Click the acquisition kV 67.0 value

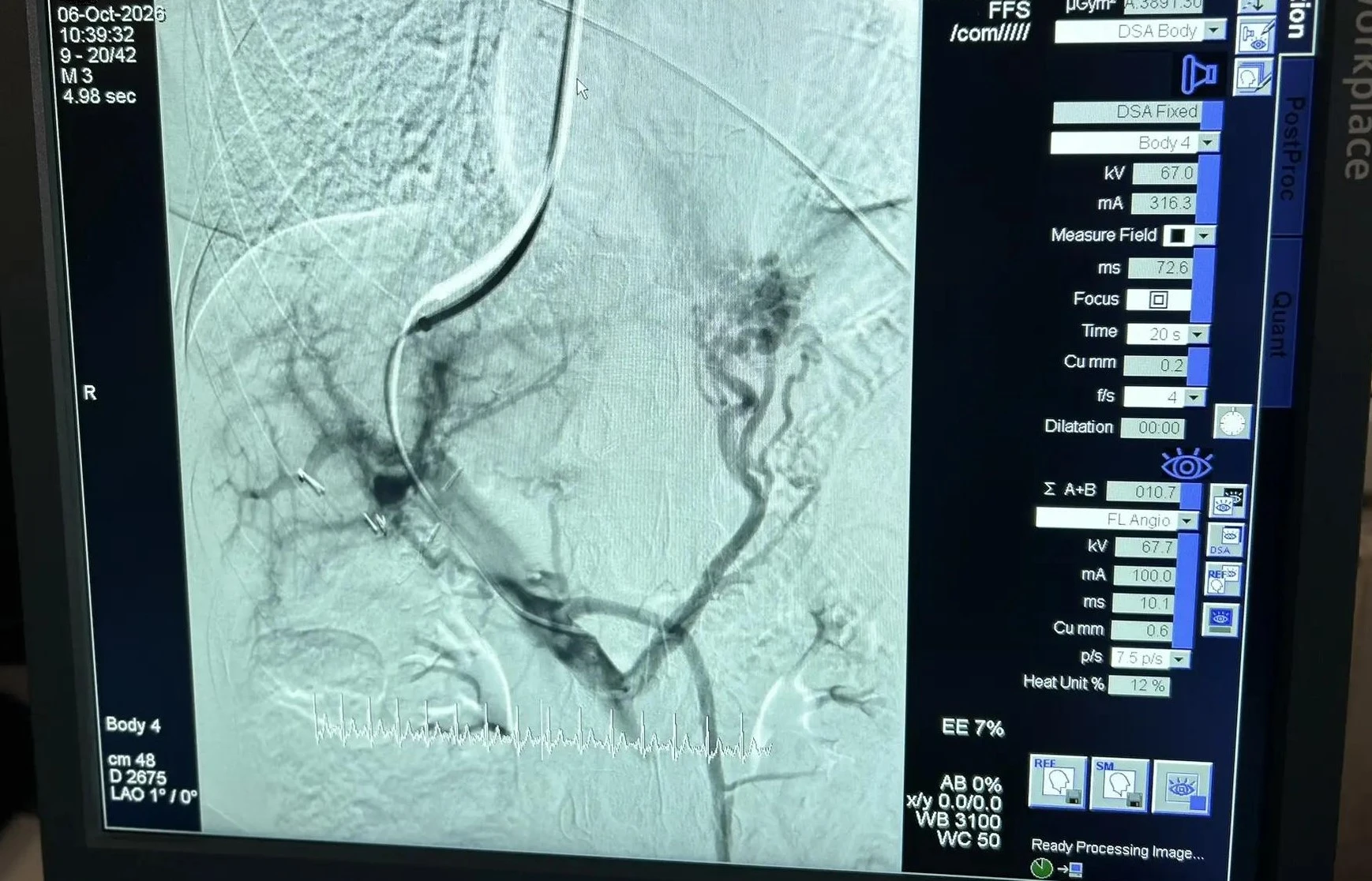click(1165, 173)
